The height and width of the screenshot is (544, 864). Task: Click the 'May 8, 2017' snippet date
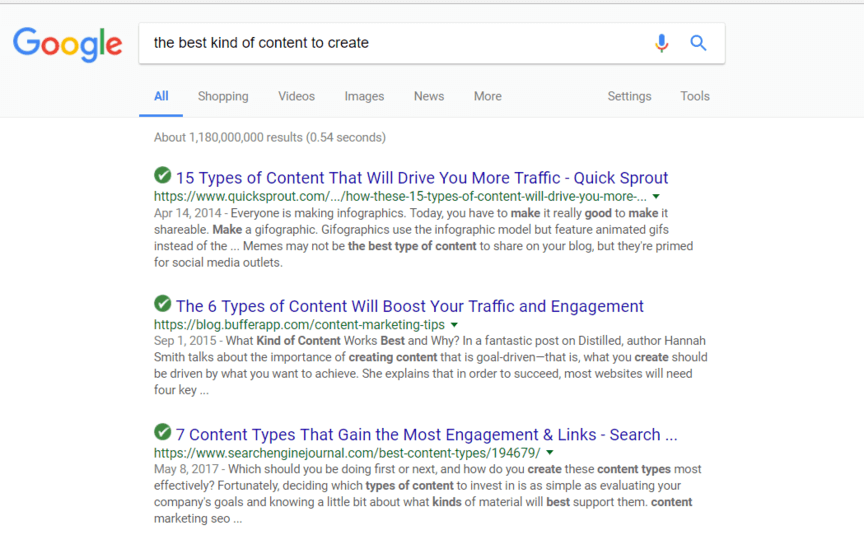pyautogui.click(x=186, y=469)
